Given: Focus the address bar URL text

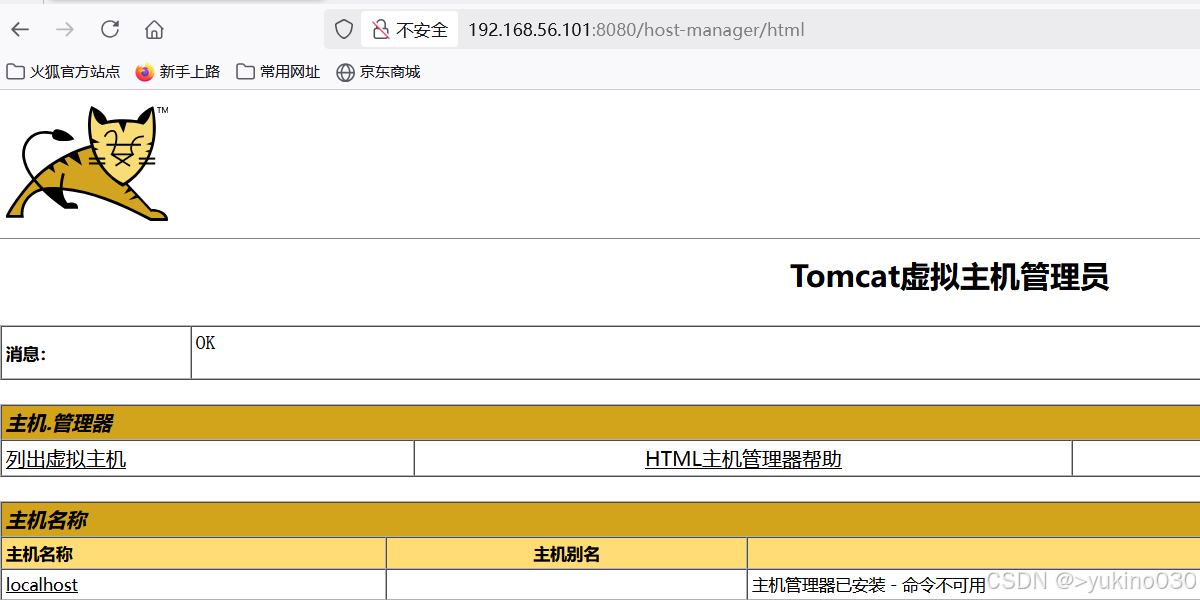Looking at the screenshot, I should tap(636, 30).
